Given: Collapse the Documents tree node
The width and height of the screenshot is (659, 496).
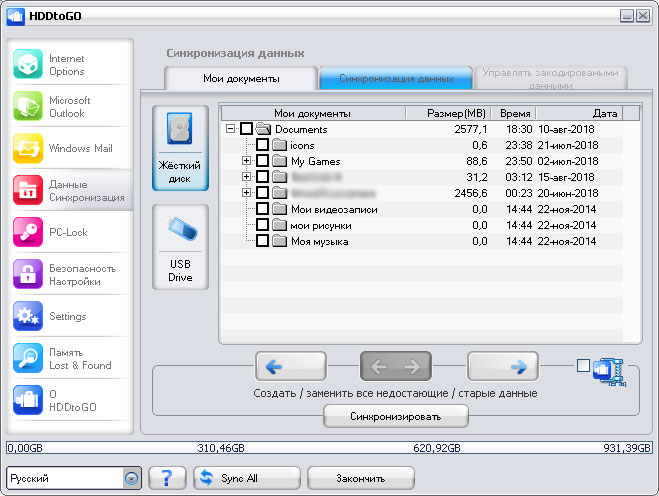Looking at the screenshot, I should 231,129.
